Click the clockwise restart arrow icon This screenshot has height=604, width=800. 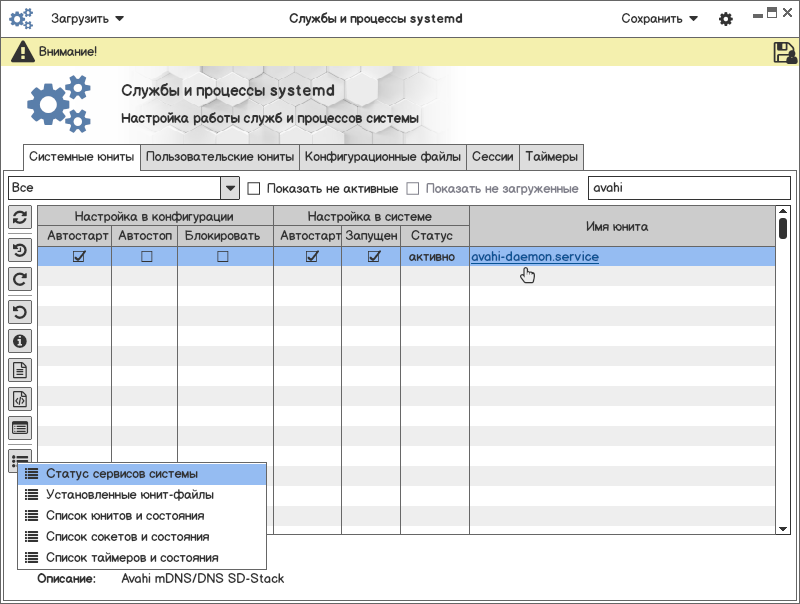tap(20, 280)
